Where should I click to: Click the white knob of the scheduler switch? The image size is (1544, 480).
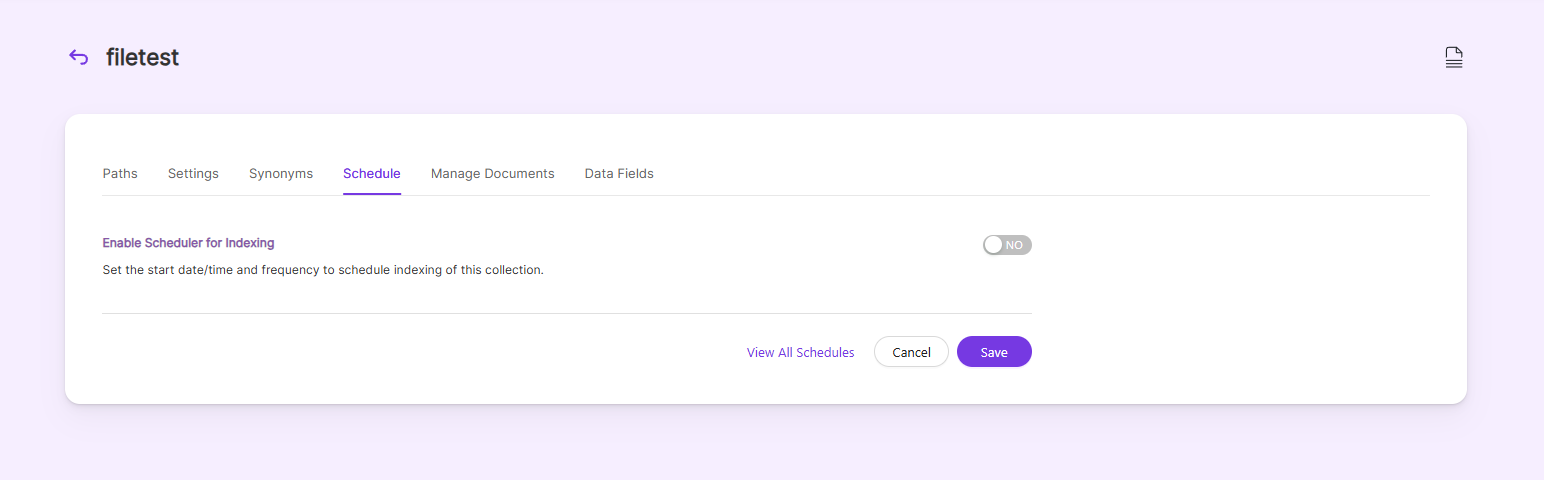click(x=993, y=245)
